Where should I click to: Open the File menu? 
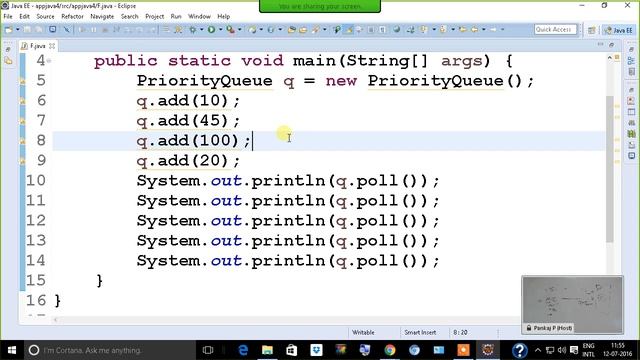[8, 16]
